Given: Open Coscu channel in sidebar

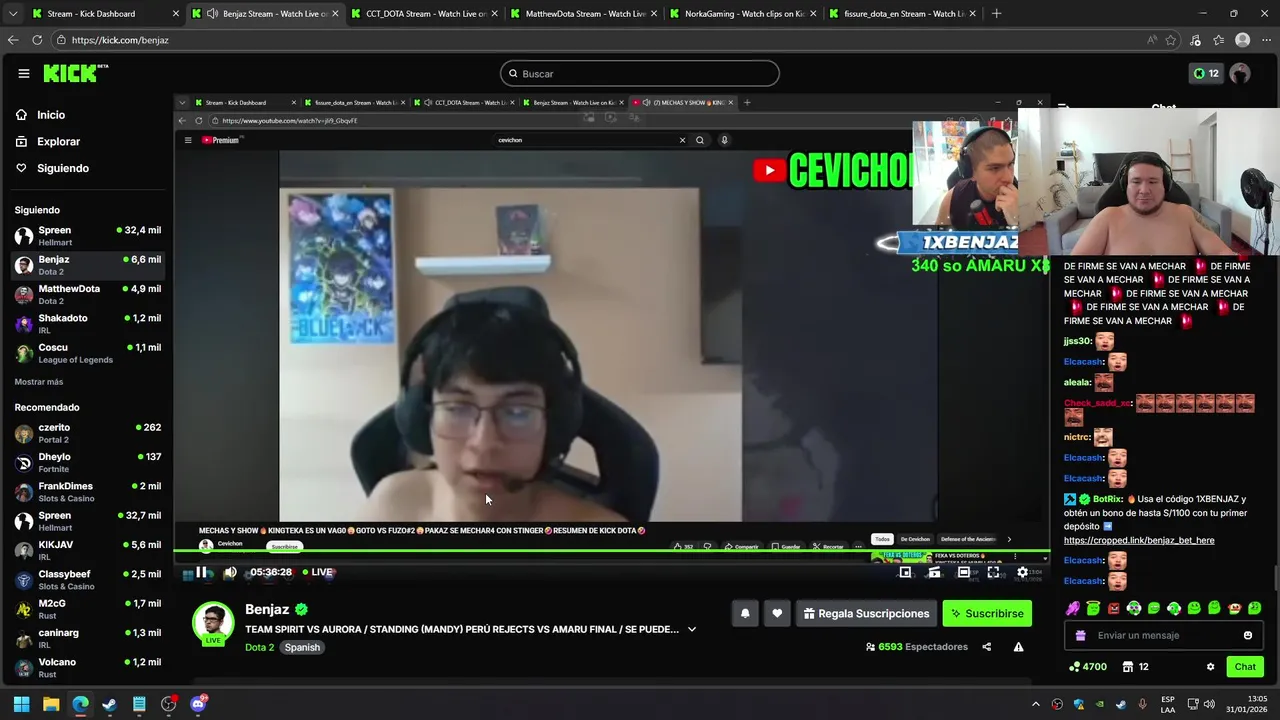Looking at the screenshot, I should click(x=88, y=353).
